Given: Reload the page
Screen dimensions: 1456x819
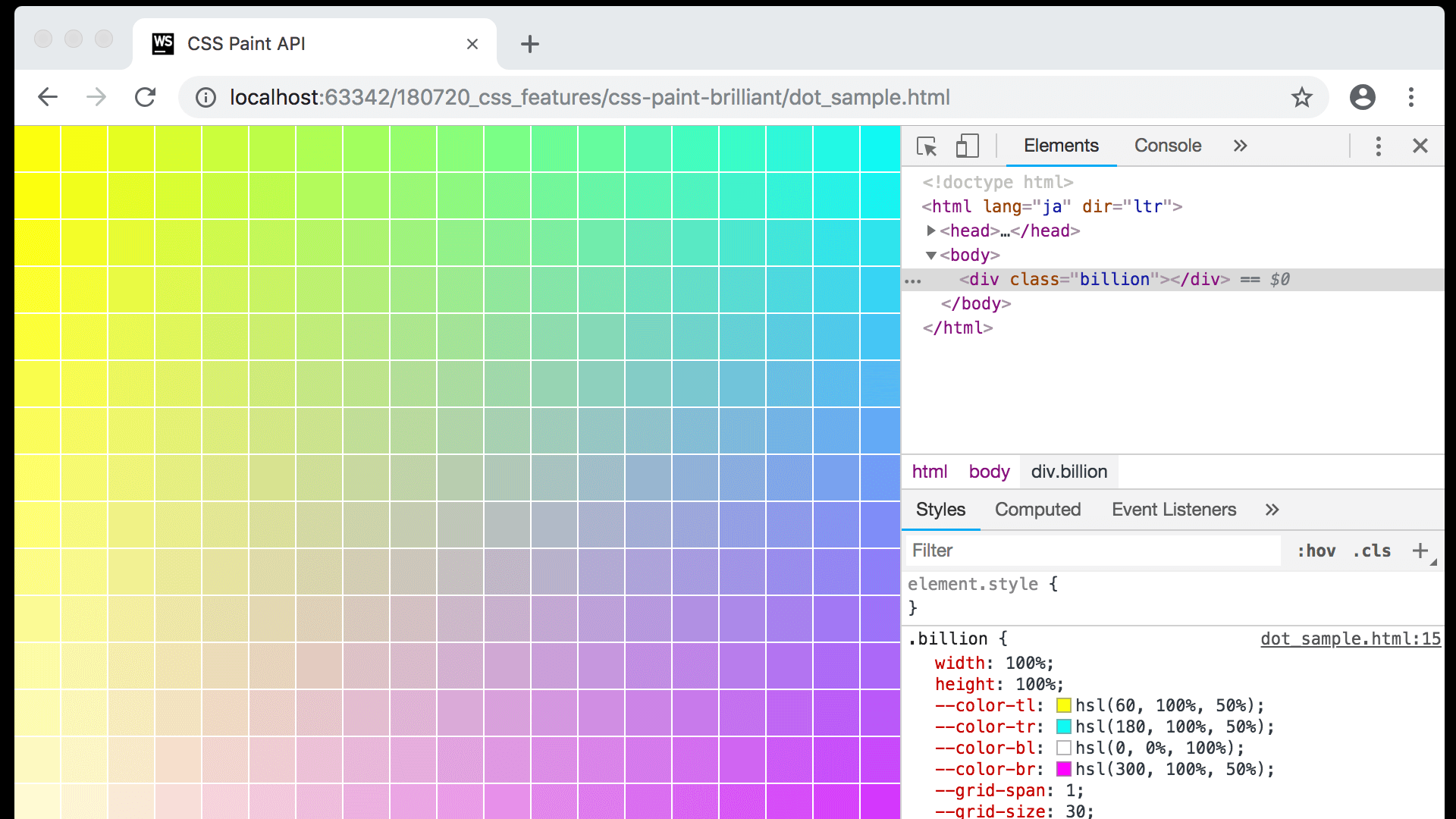Looking at the screenshot, I should pyautogui.click(x=145, y=97).
